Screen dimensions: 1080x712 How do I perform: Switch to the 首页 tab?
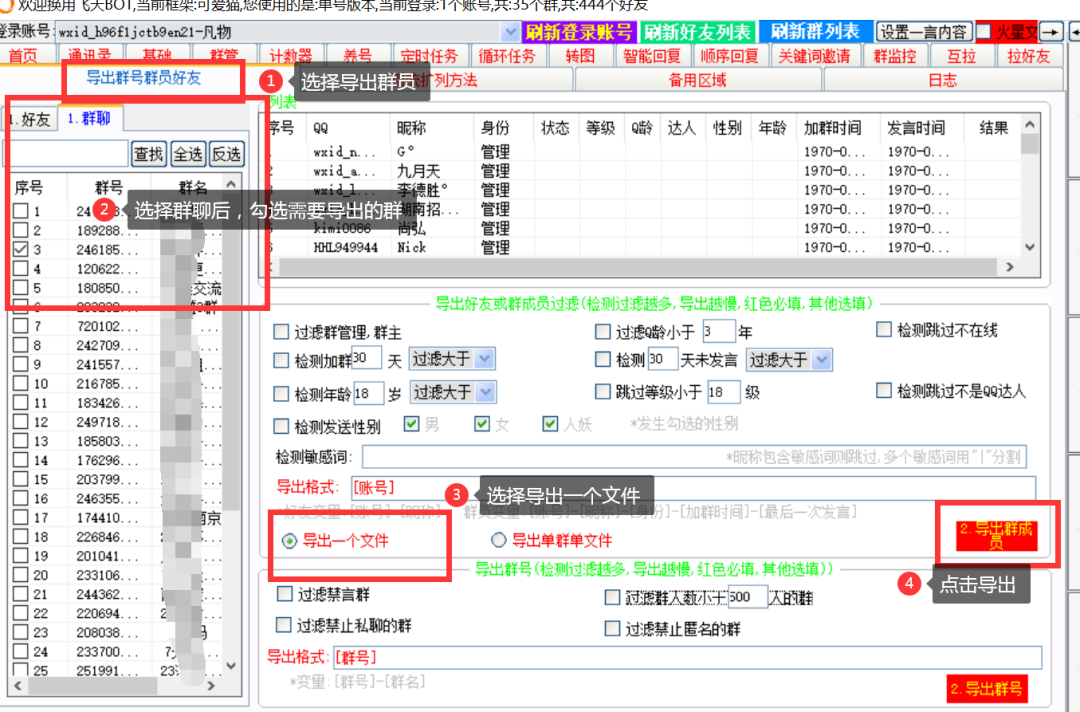23,56
